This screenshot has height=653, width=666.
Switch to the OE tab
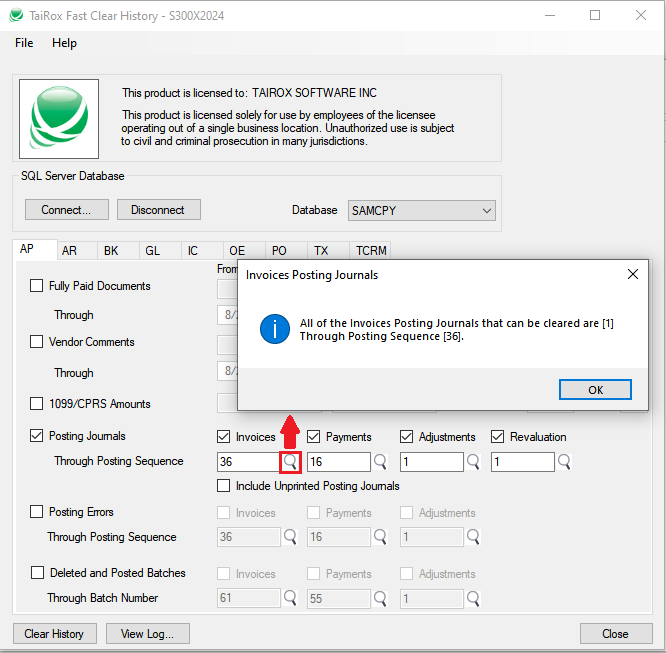point(245,251)
